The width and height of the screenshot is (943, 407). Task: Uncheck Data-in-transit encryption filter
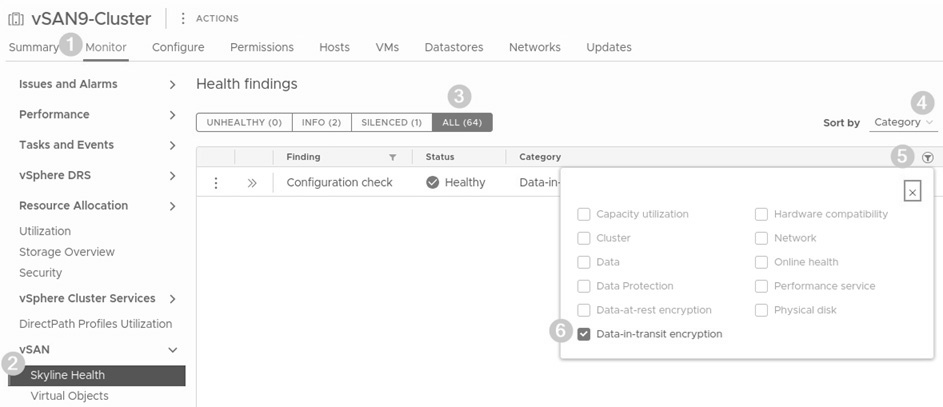click(583, 334)
